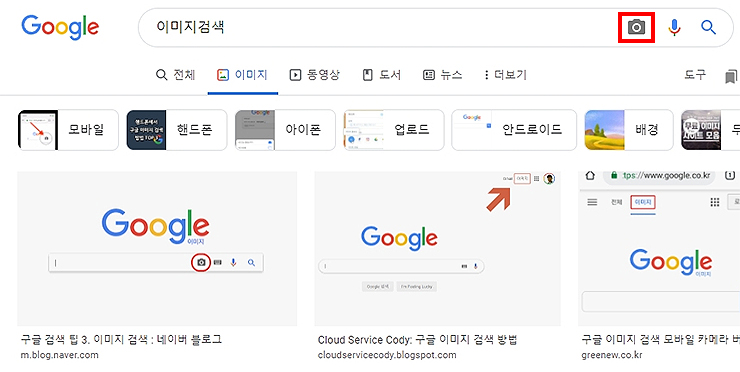Click the m.blog.naver.com source text
This screenshot has height=372, width=740.
coord(59,355)
